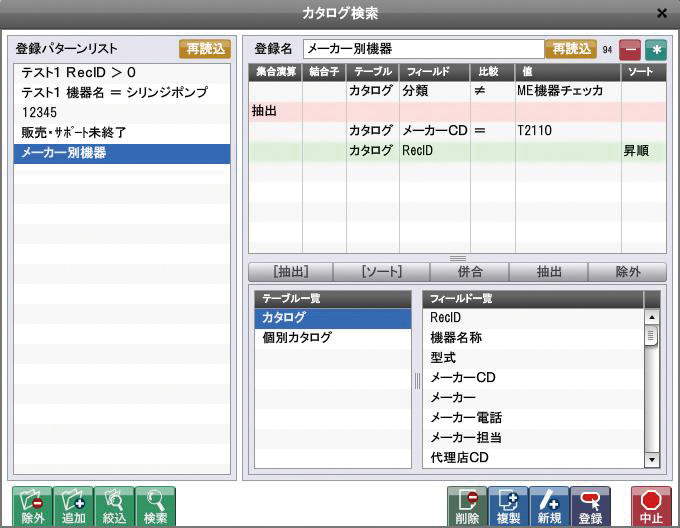Close the カタログ検索 dialog
This screenshot has width=680, height=528.
pyautogui.click(x=662, y=13)
